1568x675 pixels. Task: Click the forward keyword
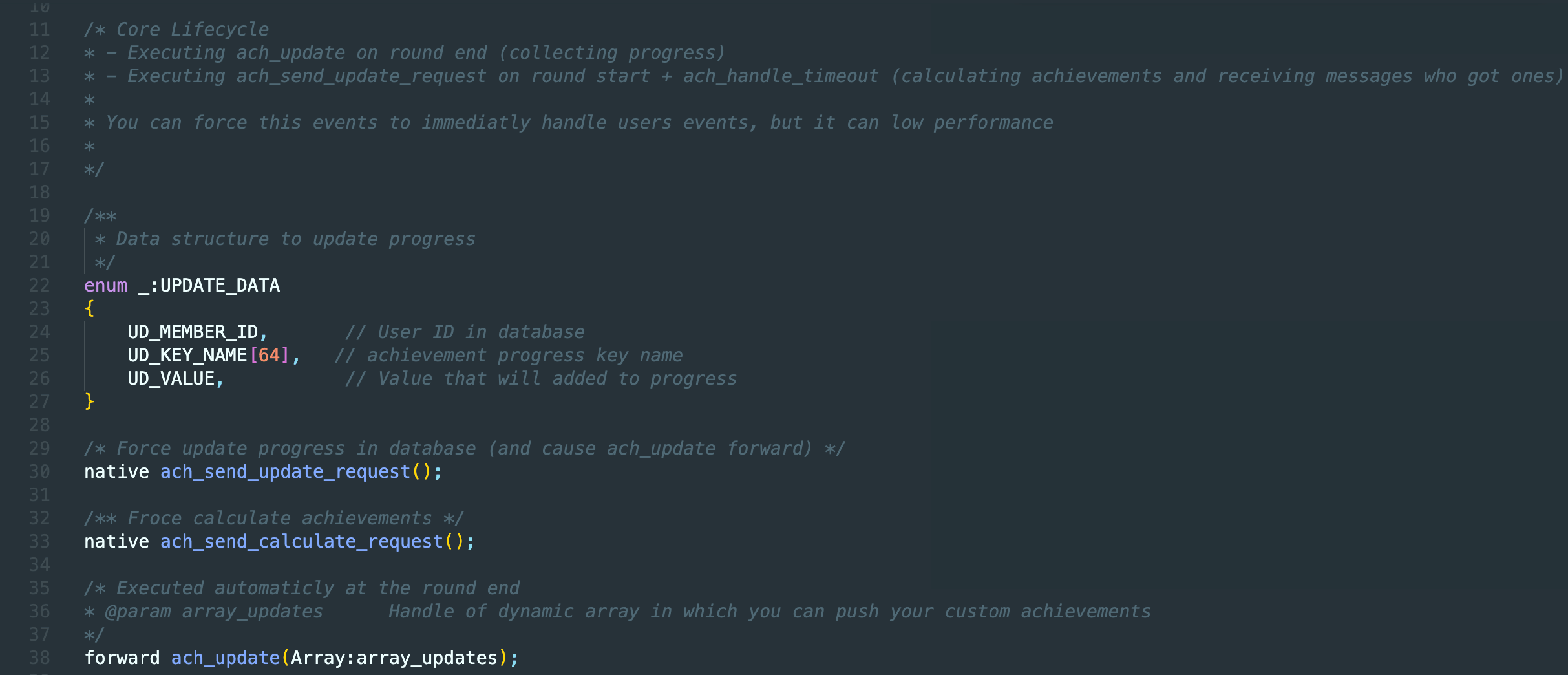click(122, 658)
